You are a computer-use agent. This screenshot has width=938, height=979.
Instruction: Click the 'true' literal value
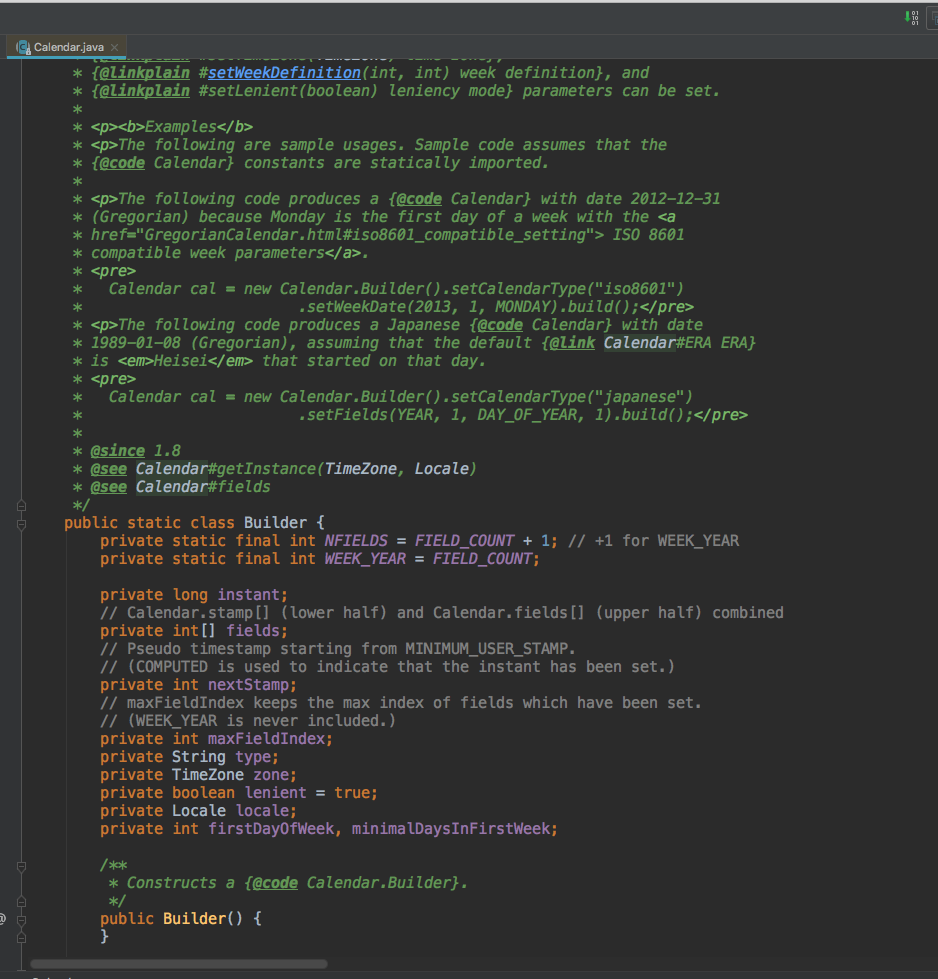[352, 793]
